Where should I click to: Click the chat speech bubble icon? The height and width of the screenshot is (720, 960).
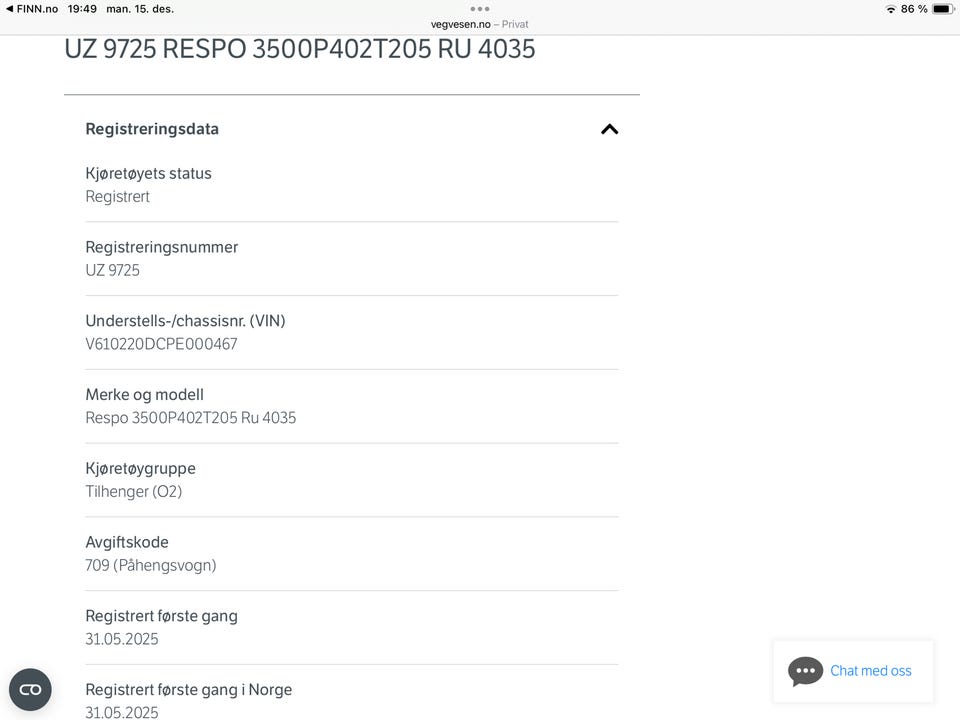[805, 671]
